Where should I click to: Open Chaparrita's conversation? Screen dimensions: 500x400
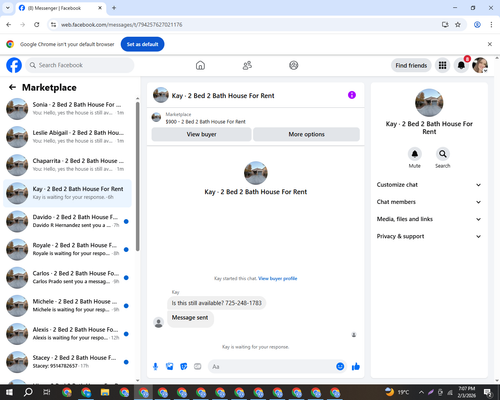point(67,165)
